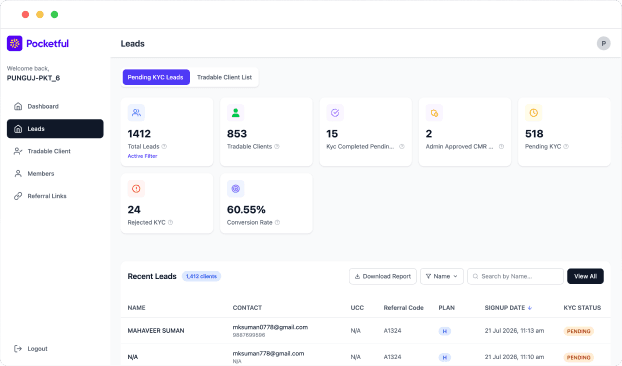622x366 pixels.
Task: Click the 1412 Total Leads value
Action: coord(139,134)
